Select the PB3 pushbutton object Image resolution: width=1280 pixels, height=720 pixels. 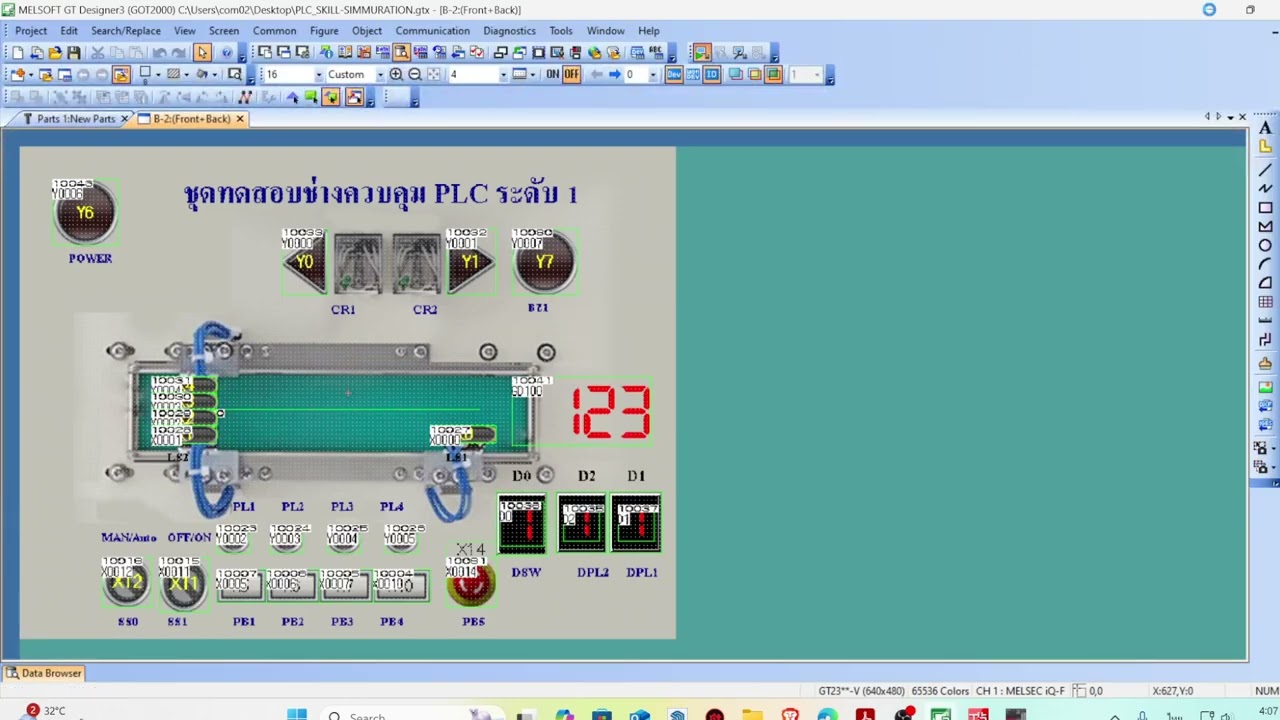[x=344, y=585]
